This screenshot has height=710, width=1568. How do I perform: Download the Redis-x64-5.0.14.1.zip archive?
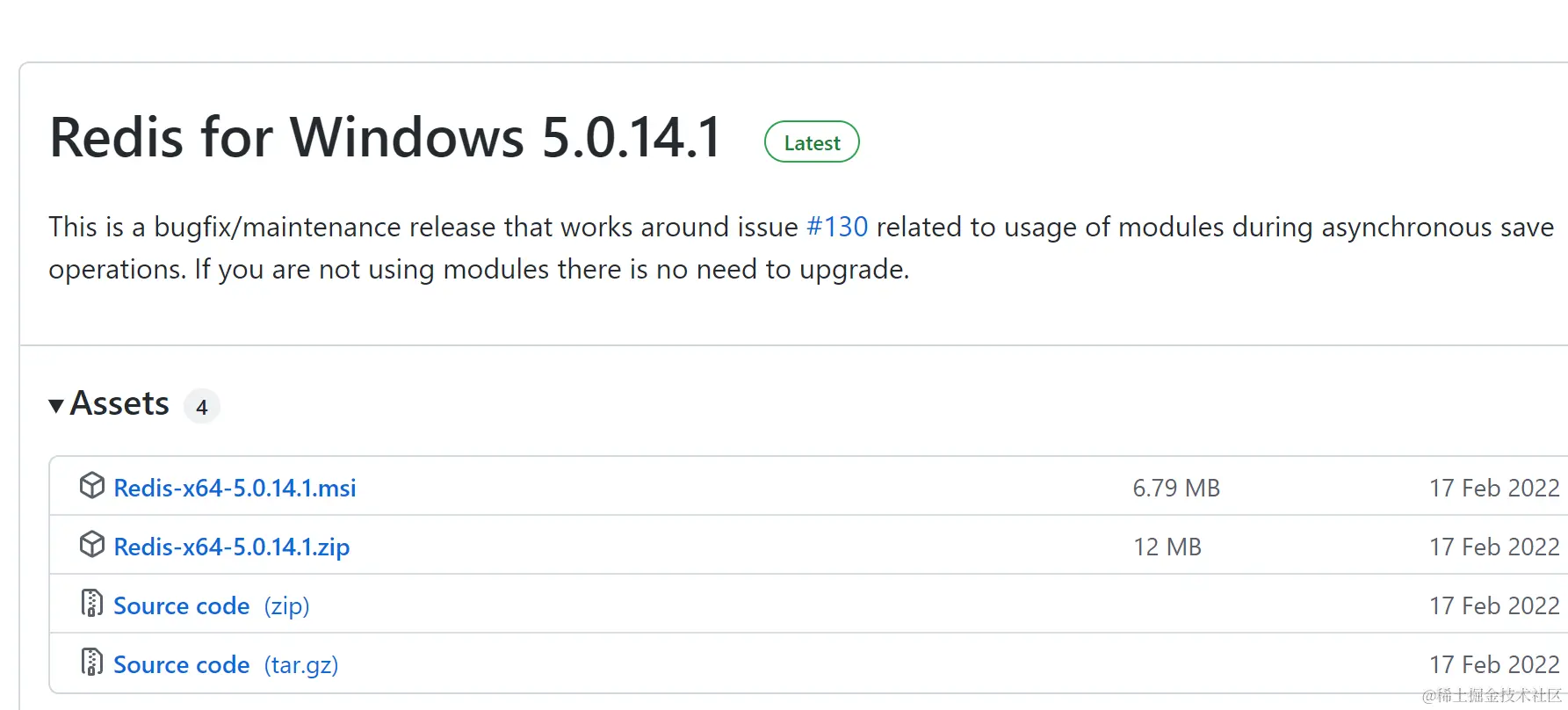point(232,547)
